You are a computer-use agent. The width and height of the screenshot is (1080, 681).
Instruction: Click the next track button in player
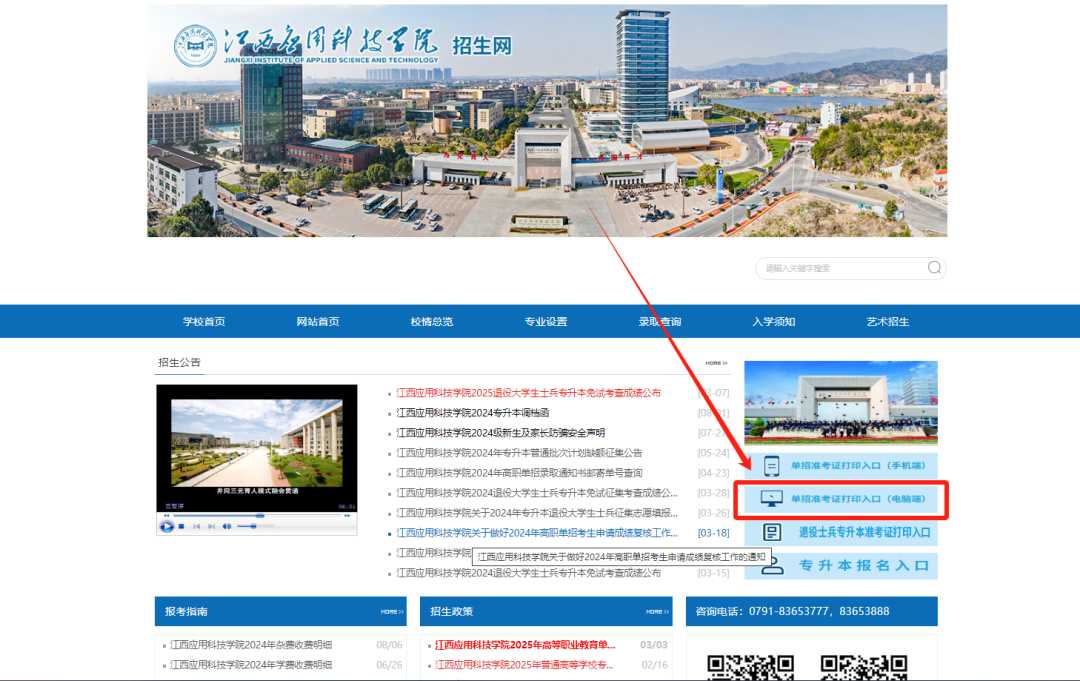click(211, 526)
